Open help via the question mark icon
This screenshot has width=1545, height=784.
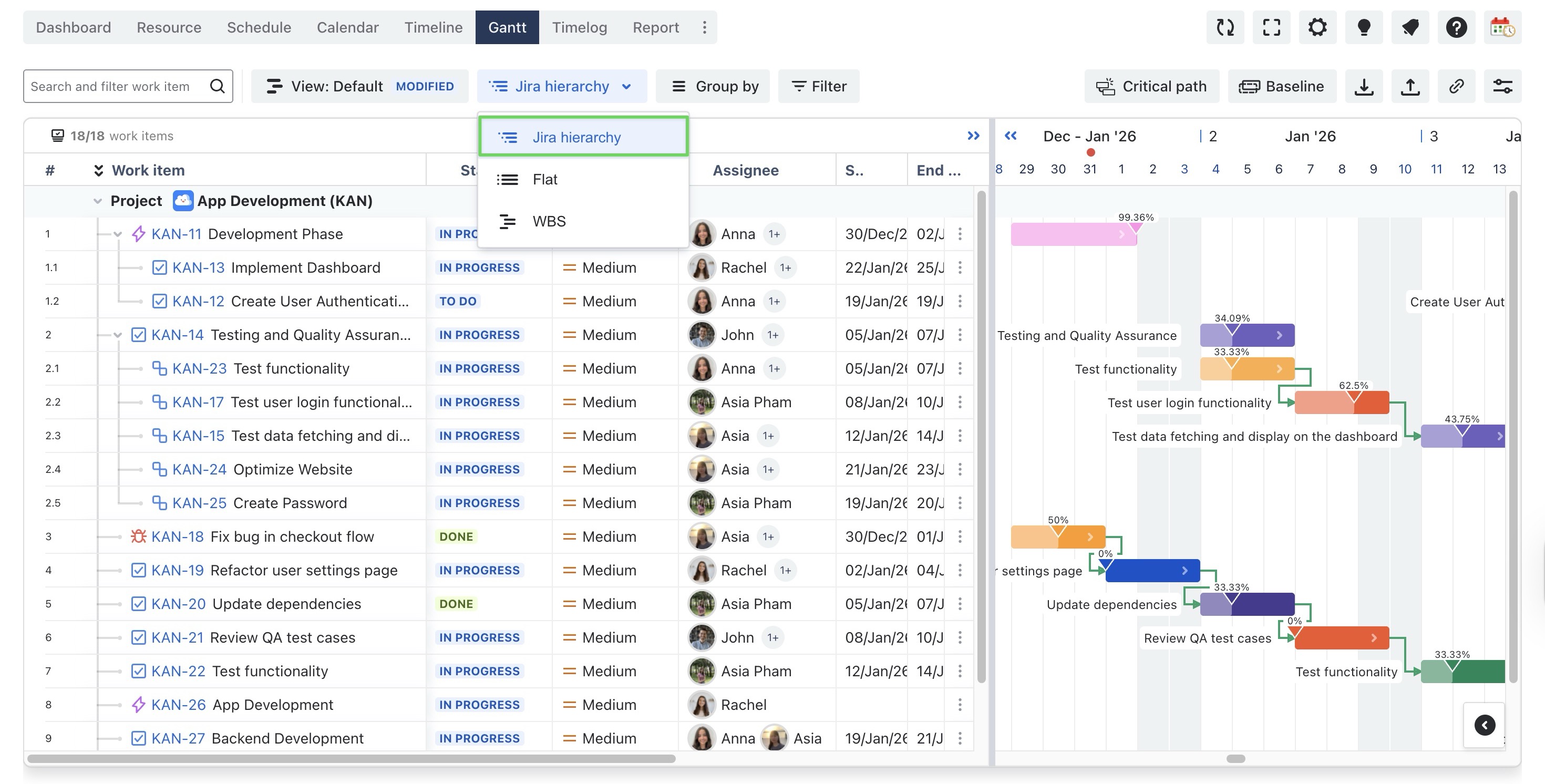pos(1457,27)
